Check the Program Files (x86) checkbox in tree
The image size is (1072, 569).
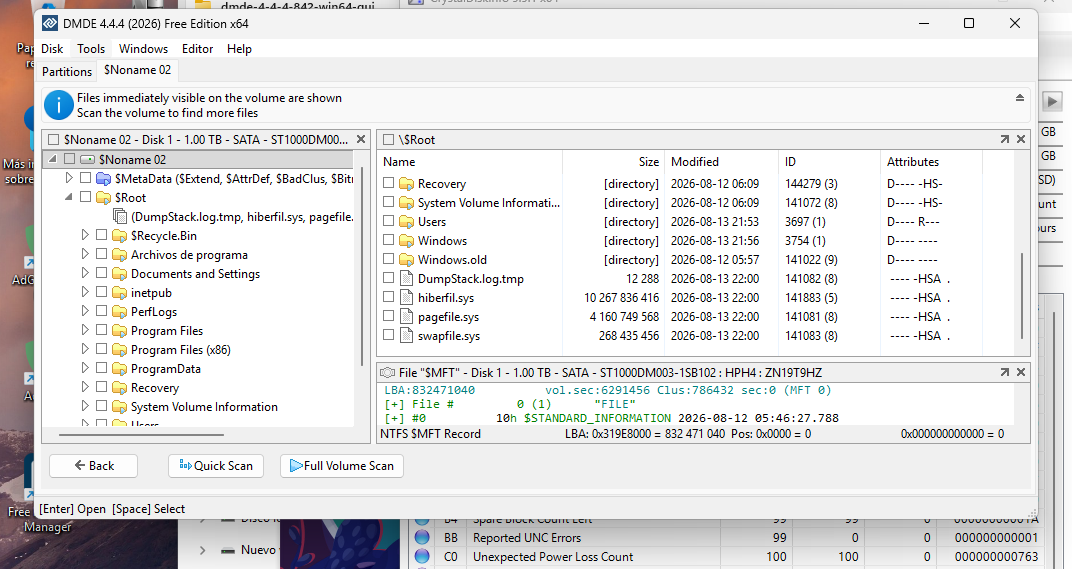(101, 349)
